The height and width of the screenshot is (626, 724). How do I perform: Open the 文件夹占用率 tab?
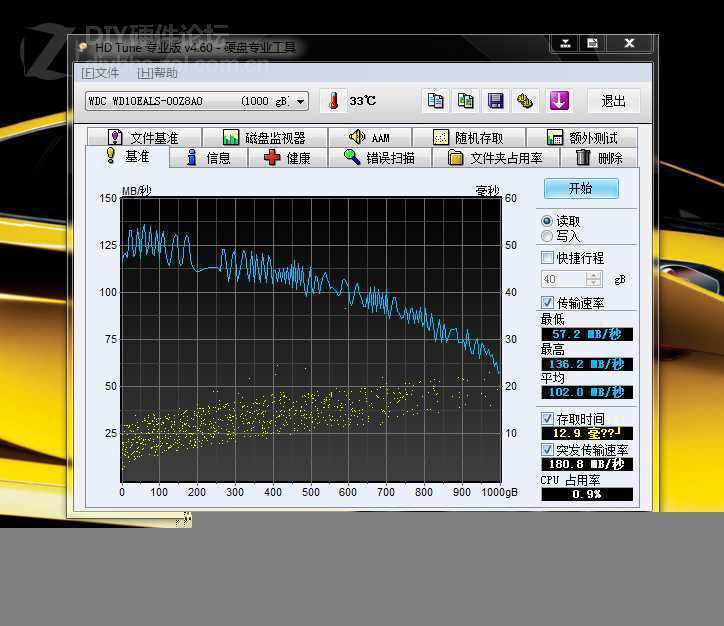point(495,158)
